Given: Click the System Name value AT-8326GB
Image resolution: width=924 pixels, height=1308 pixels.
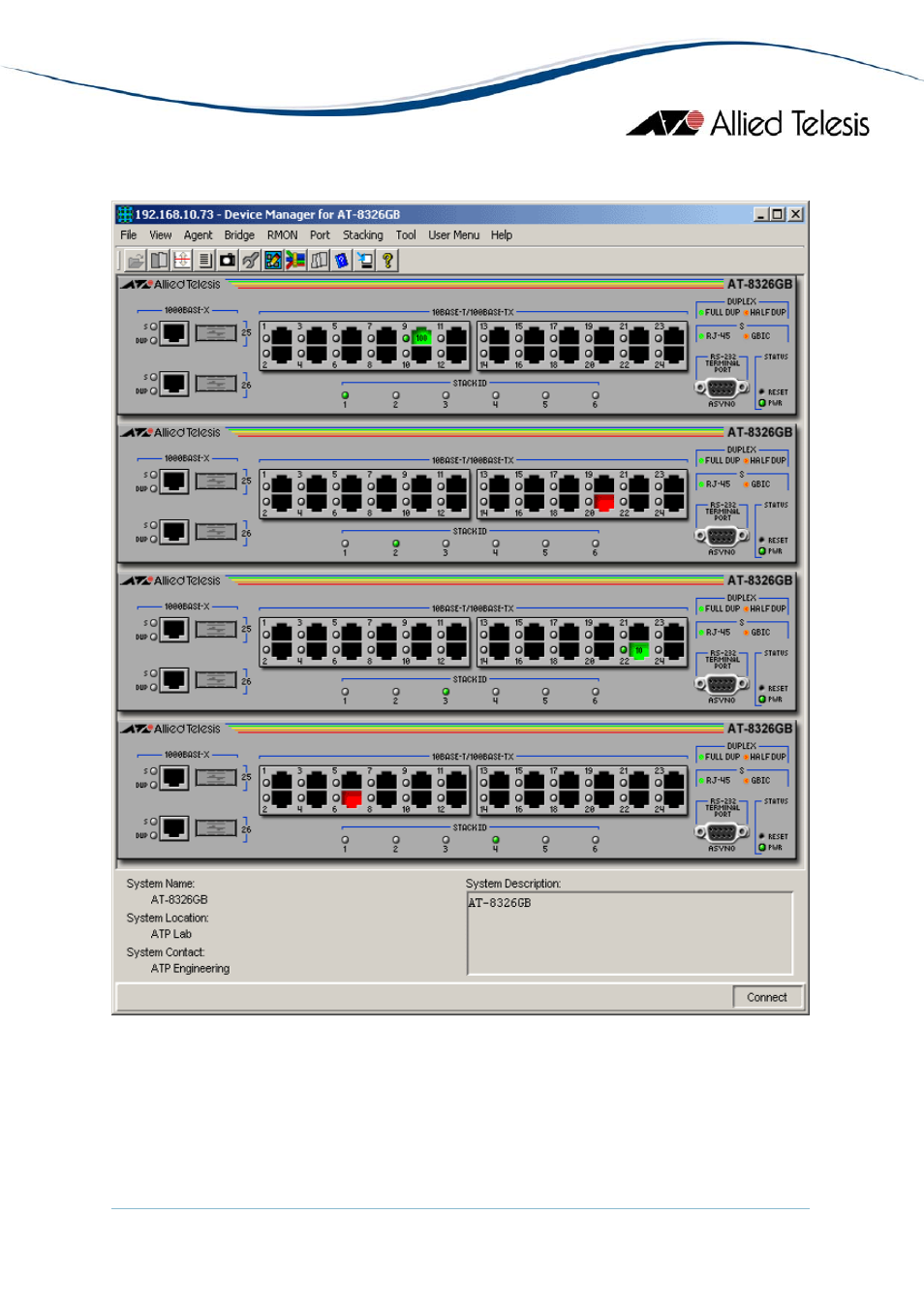Looking at the screenshot, I should point(179,900).
